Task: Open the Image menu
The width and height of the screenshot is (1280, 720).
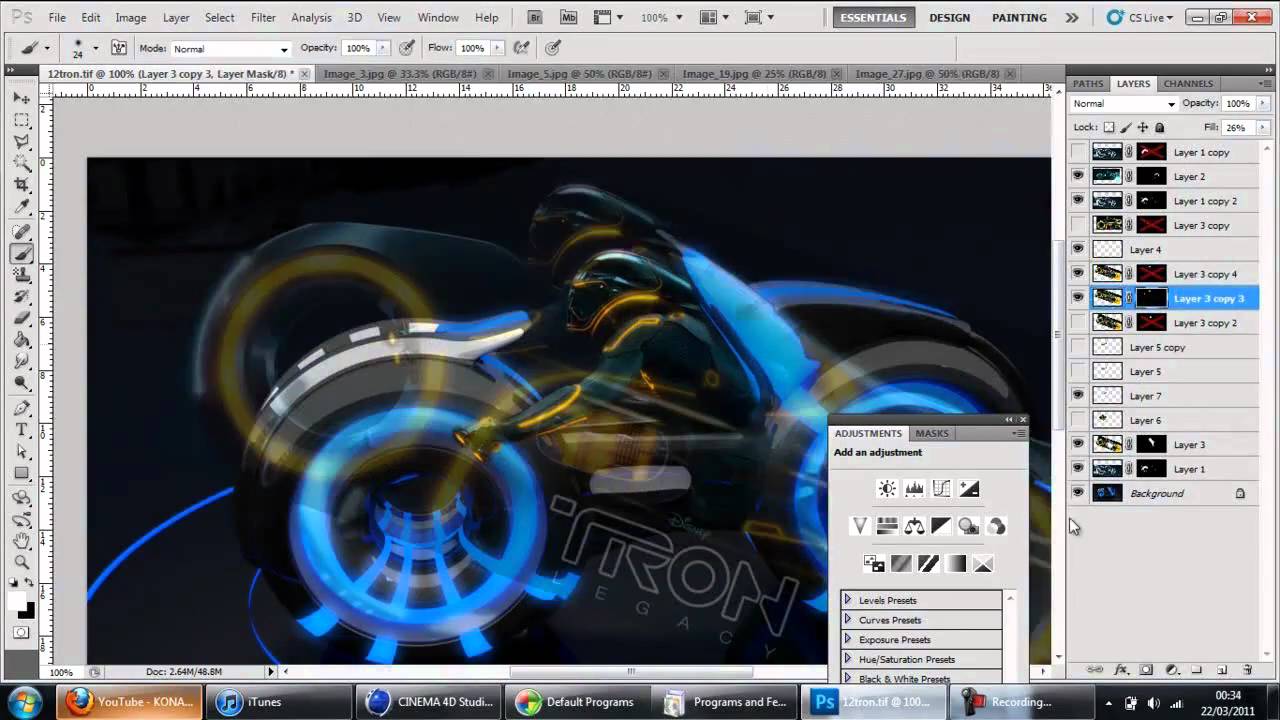Action: tap(131, 18)
